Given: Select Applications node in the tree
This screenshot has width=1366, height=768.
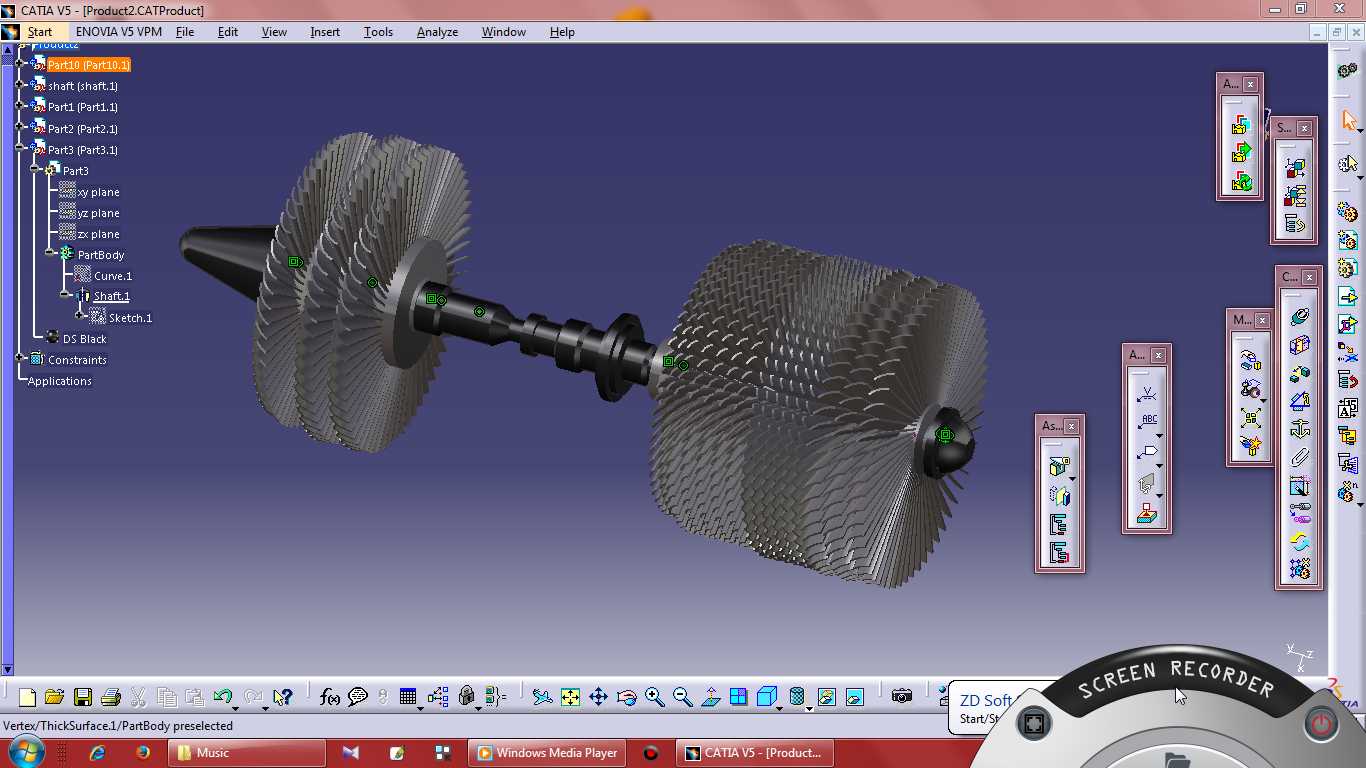Looking at the screenshot, I should pos(59,381).
